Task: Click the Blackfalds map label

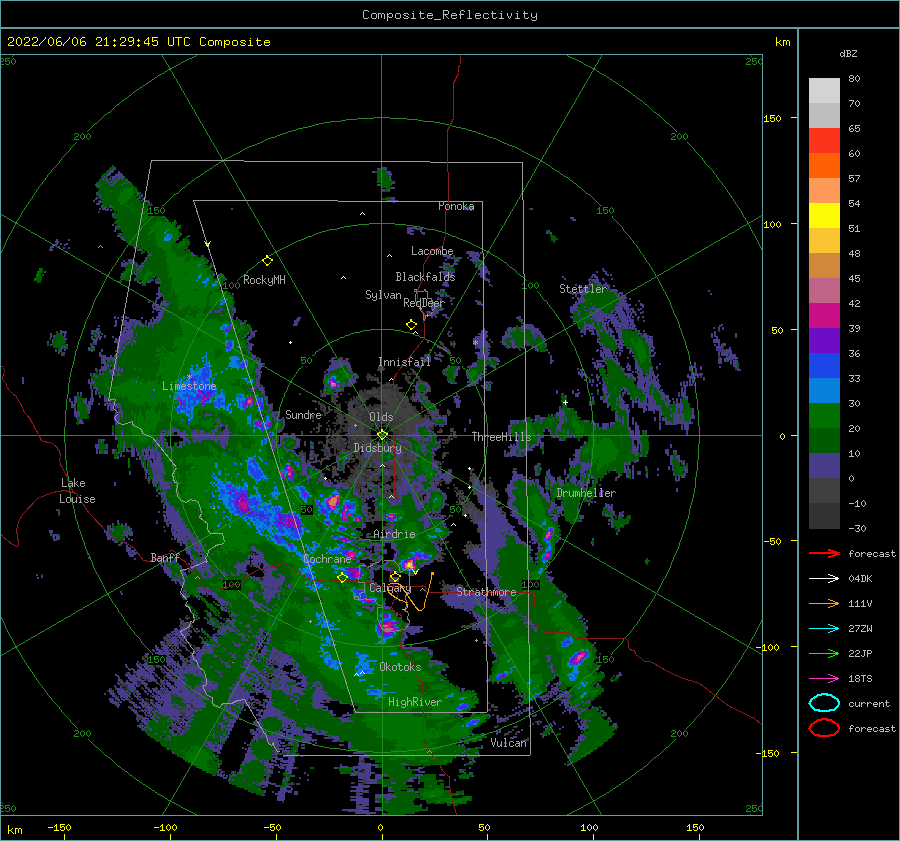Action: coord(425,277)
